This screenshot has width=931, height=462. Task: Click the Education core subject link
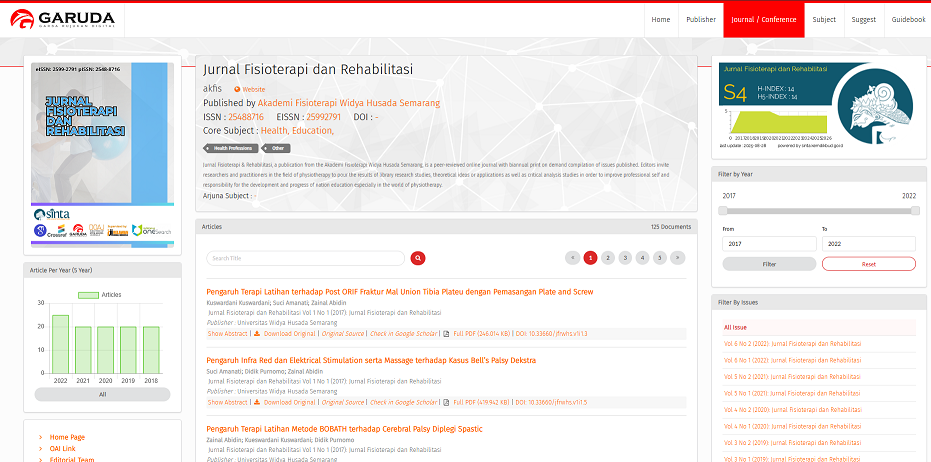(312, 131)
